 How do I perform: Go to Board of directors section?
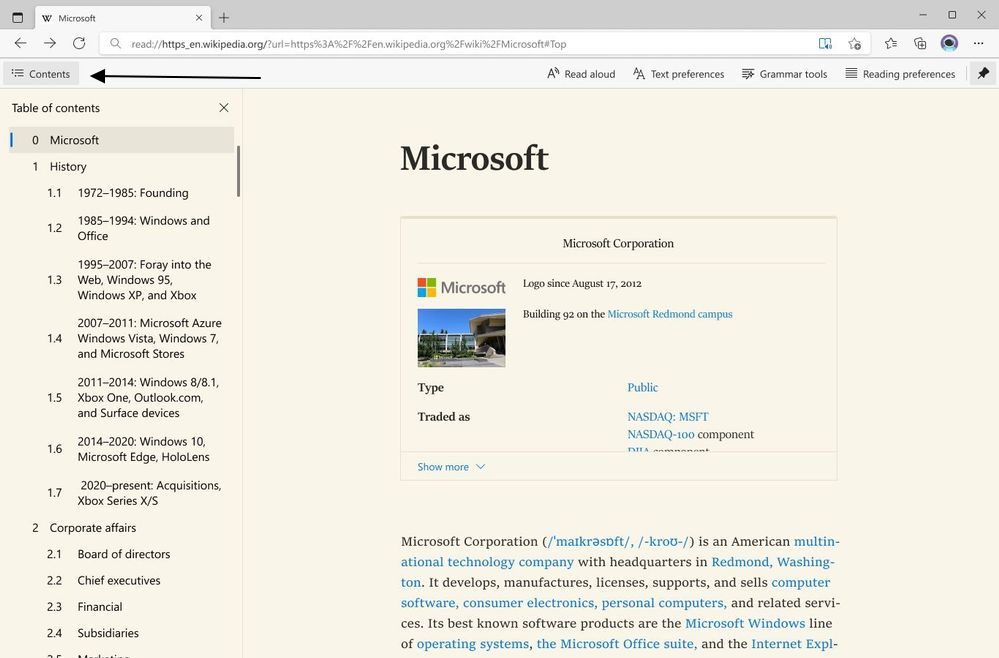pyautogui.click(x=122, y=554)
